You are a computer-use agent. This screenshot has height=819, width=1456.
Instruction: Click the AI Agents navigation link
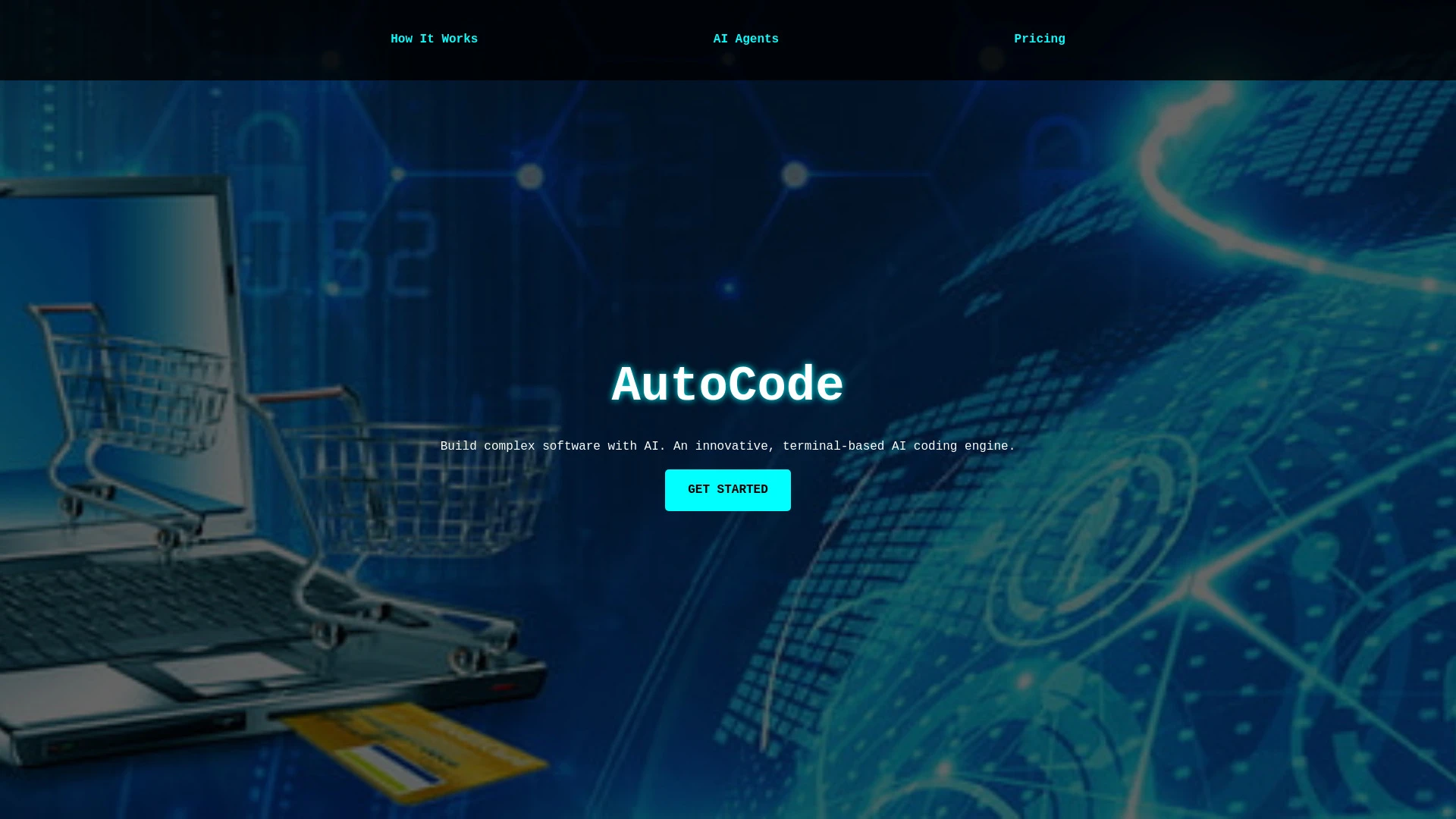tap(746, 39)
